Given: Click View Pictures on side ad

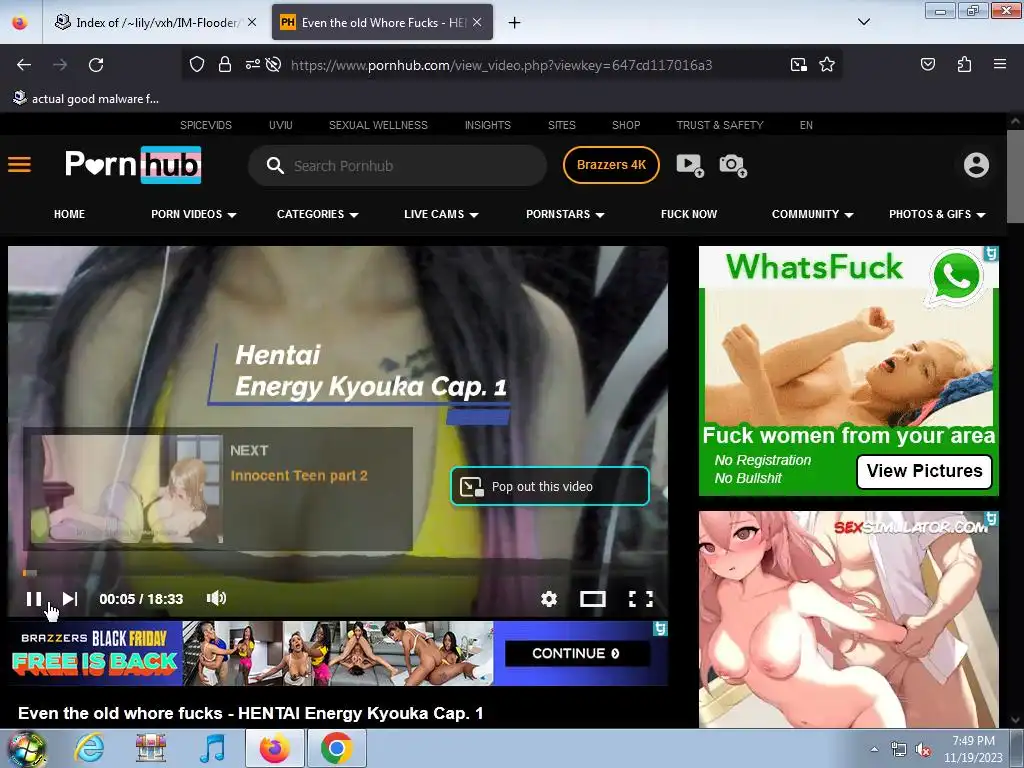Looking at the screenshot, I should point(924,471).
